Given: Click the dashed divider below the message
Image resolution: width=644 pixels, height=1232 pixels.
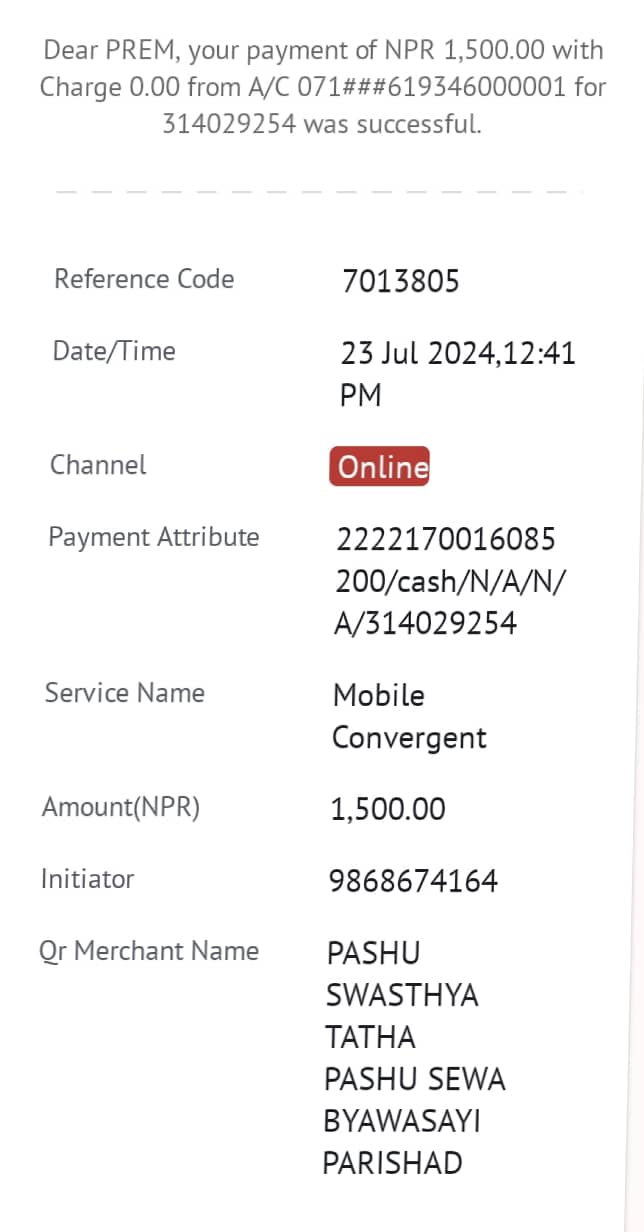Looking at the screenshot, I should click(318, 190).
